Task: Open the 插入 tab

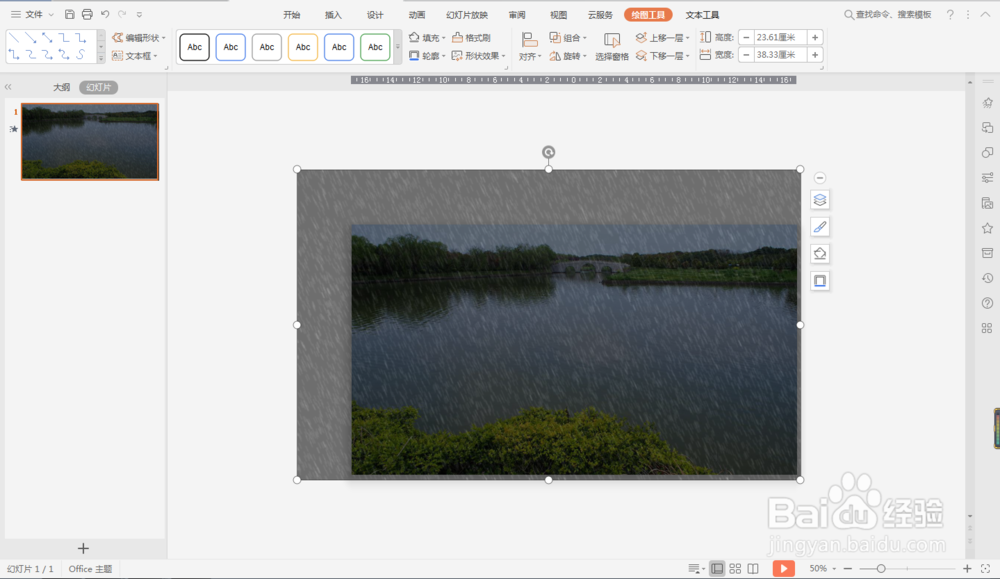Action: [333, 15]
